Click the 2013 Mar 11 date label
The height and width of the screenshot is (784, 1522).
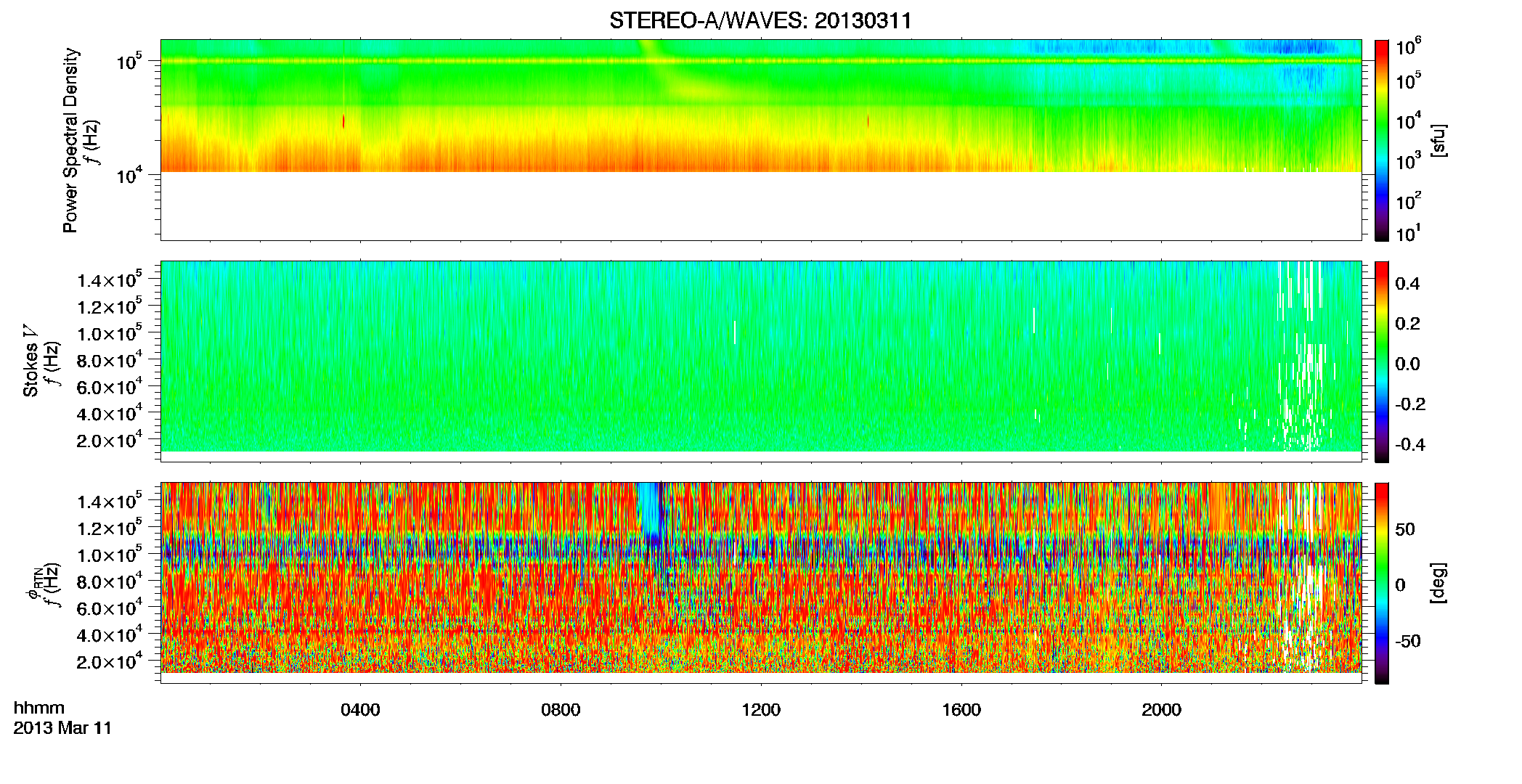(62, 728)
